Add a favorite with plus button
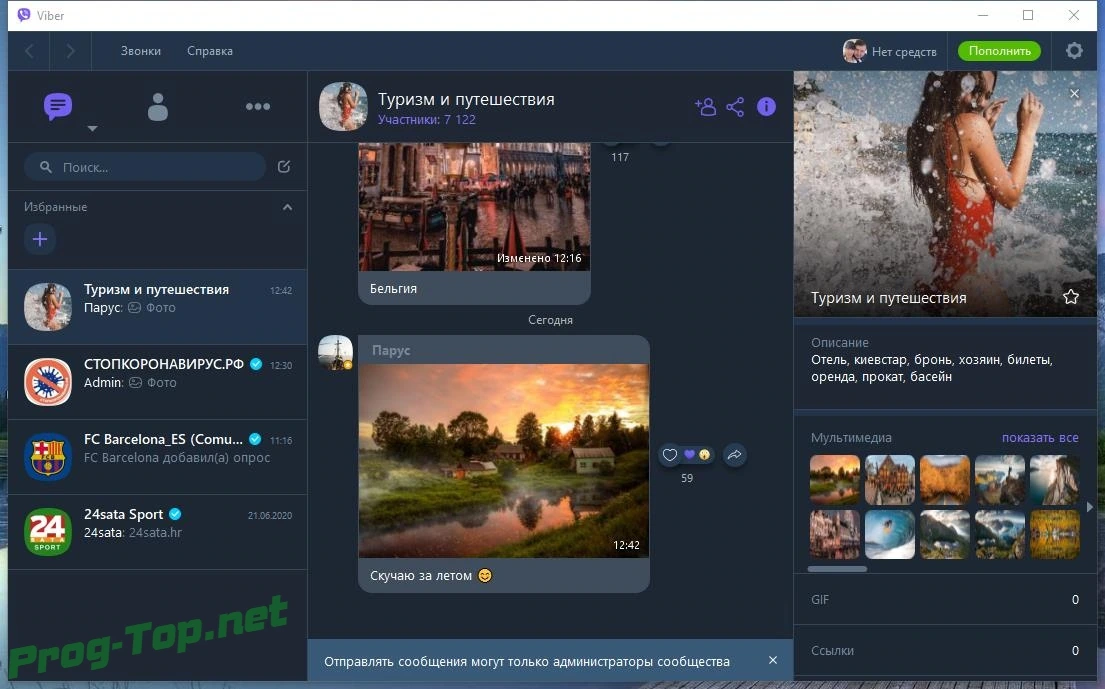Image resolution: width=1105 pixels, height=689 pixels. point(40,239)
